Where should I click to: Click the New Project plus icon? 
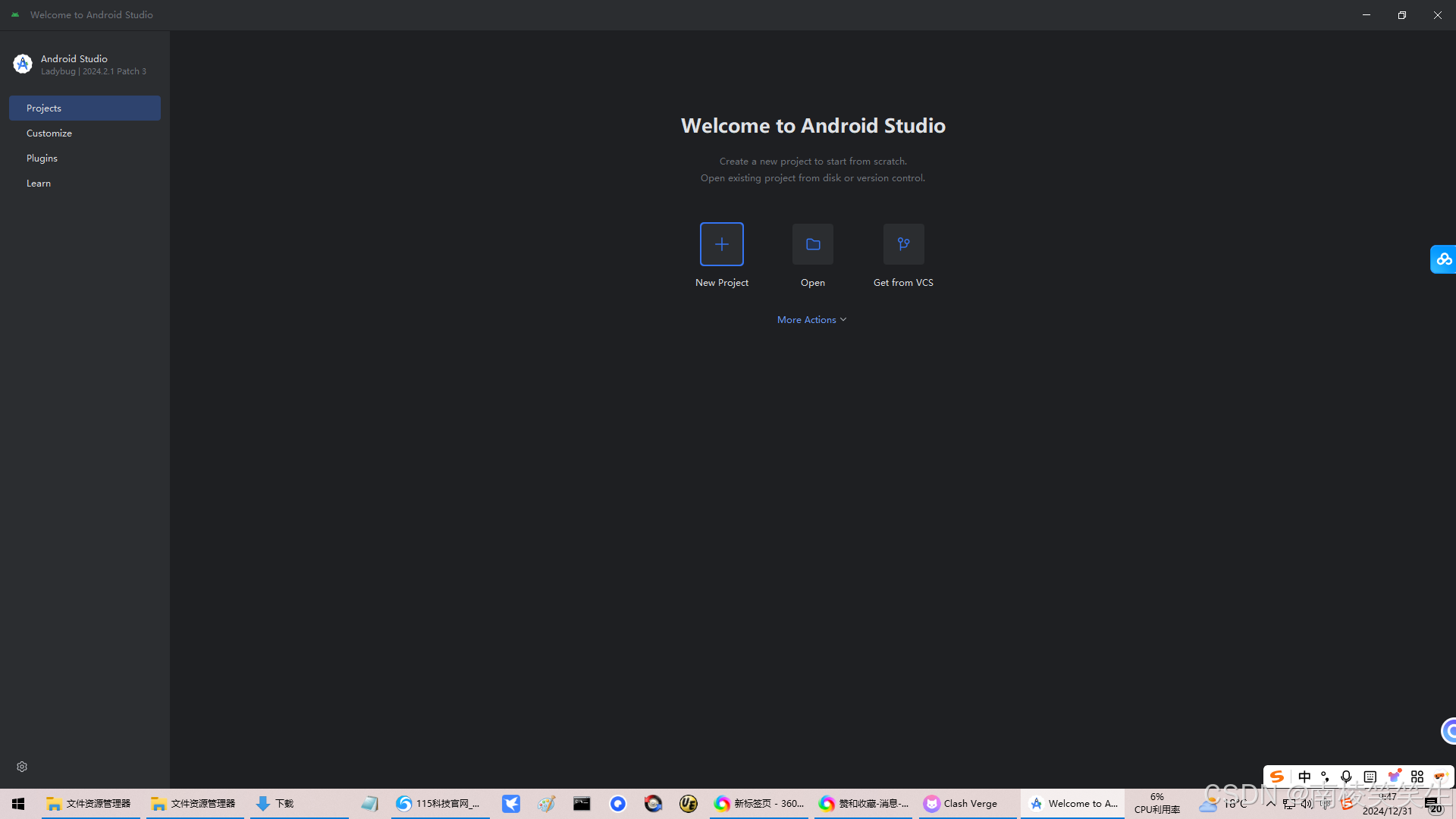[721, 244]
